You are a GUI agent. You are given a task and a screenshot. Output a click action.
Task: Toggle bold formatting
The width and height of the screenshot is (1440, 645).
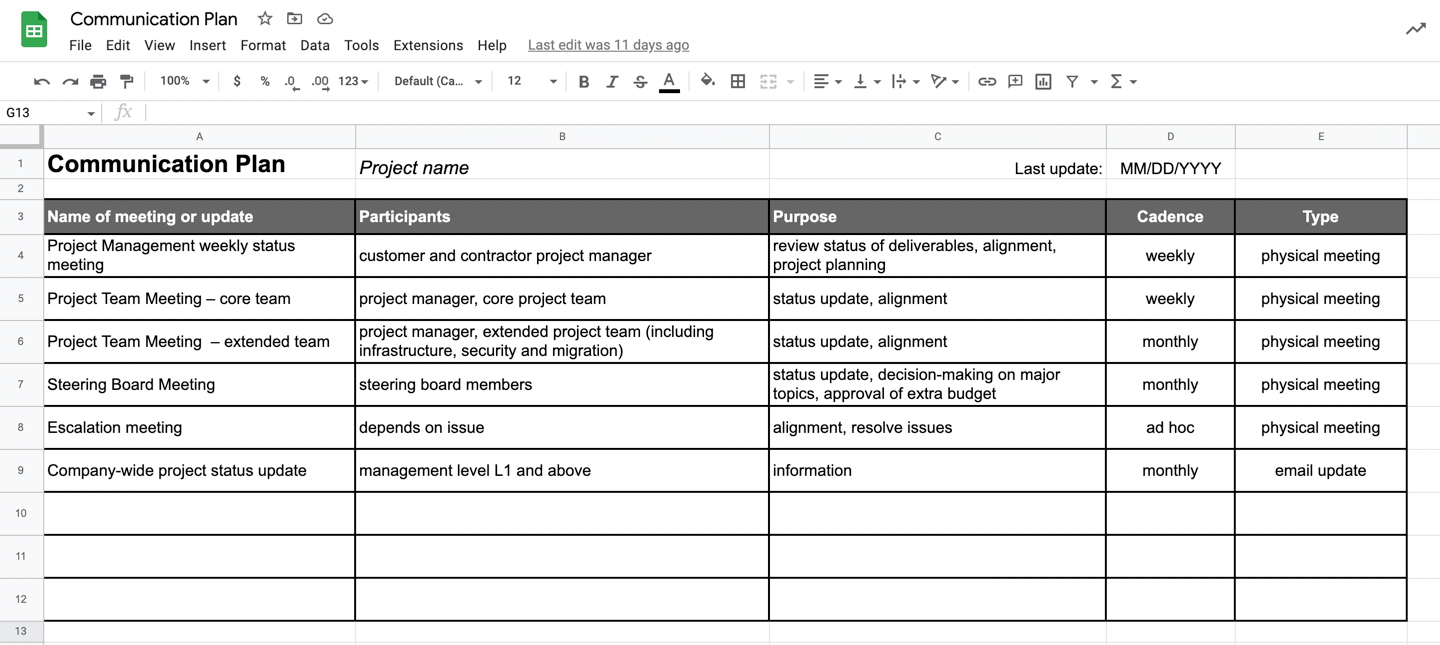pos(584,82)
